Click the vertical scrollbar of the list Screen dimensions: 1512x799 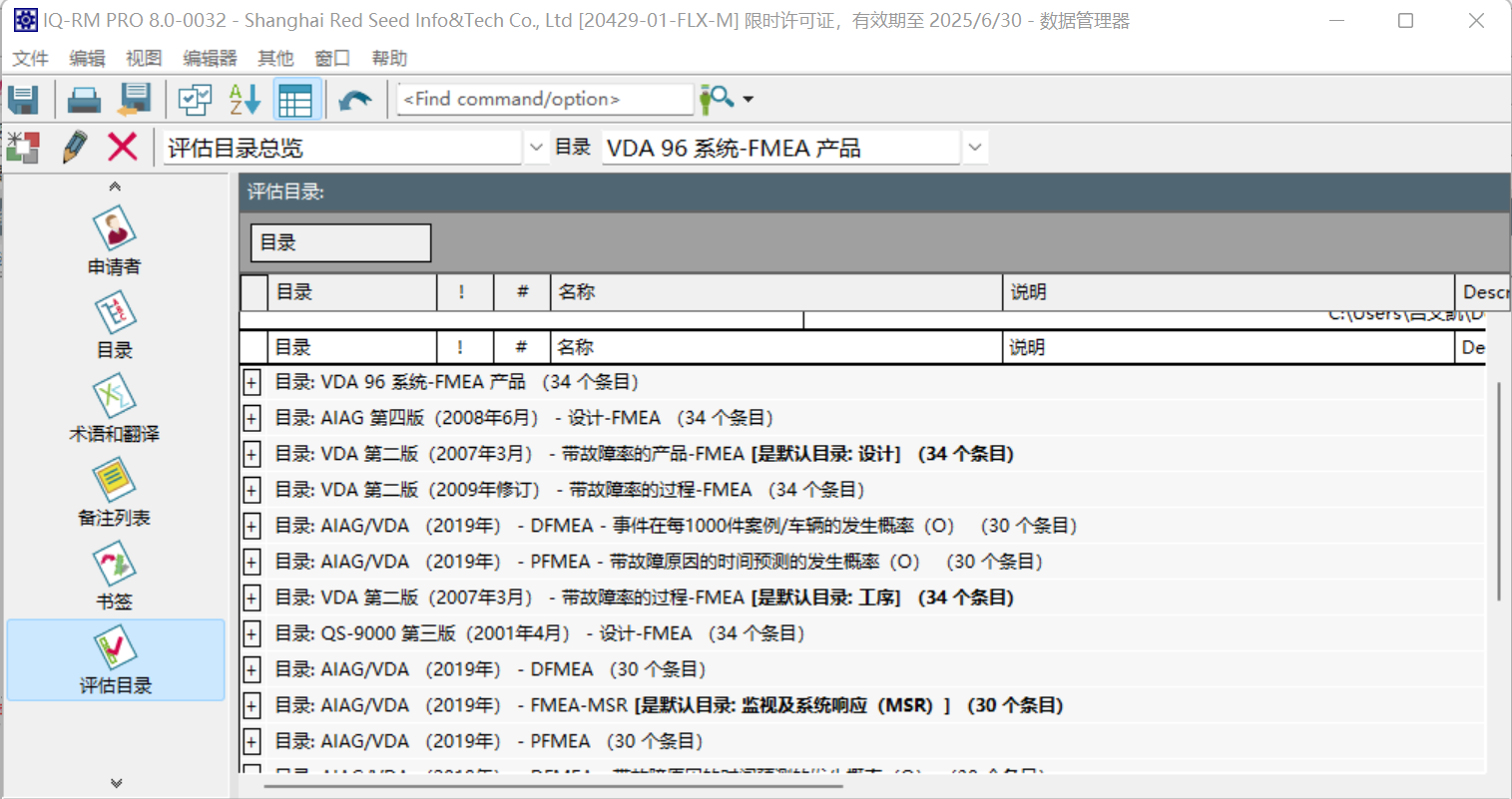click(x=1498, y=492)
